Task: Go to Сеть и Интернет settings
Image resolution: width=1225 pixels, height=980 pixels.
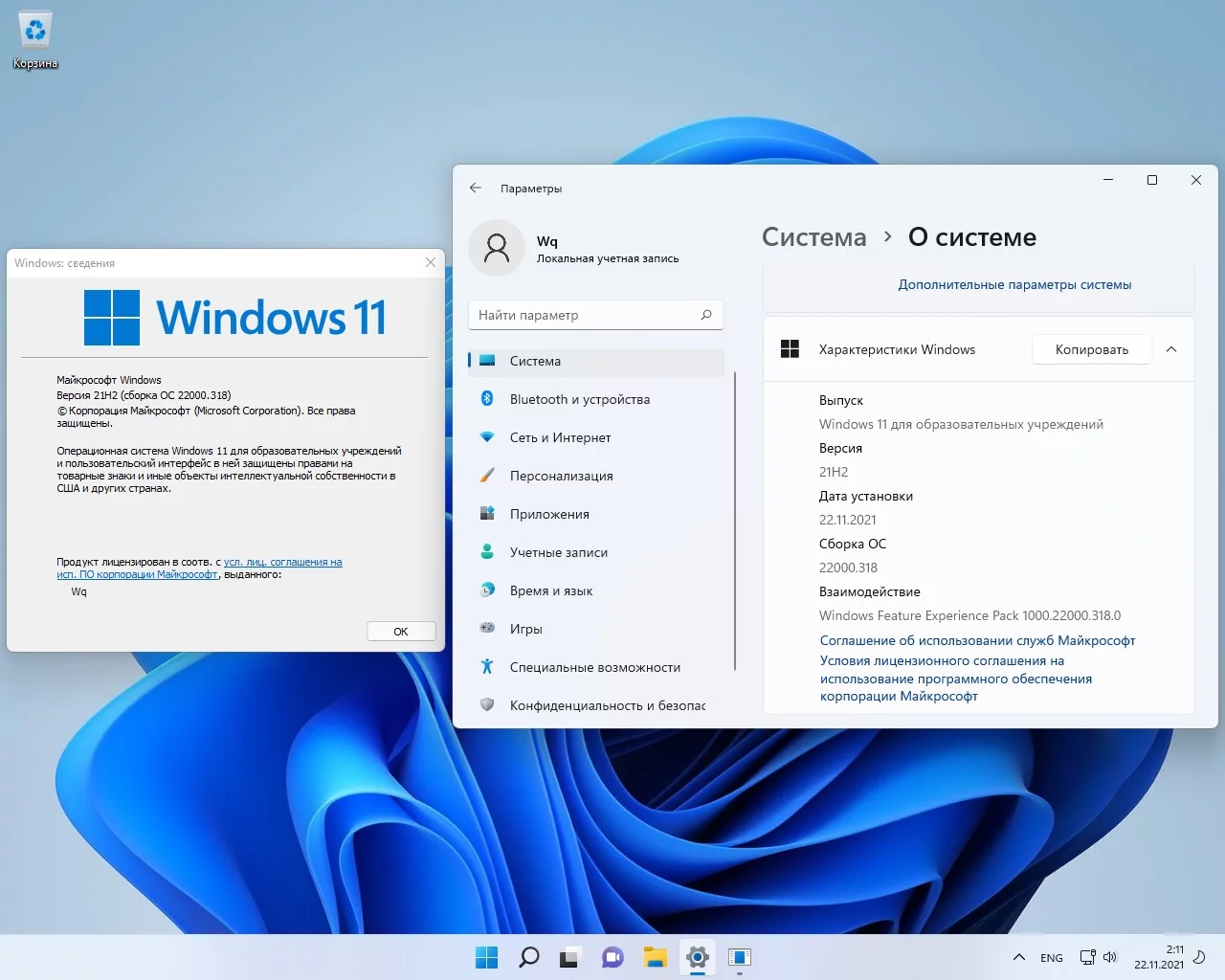Action: tap(595, 437)
